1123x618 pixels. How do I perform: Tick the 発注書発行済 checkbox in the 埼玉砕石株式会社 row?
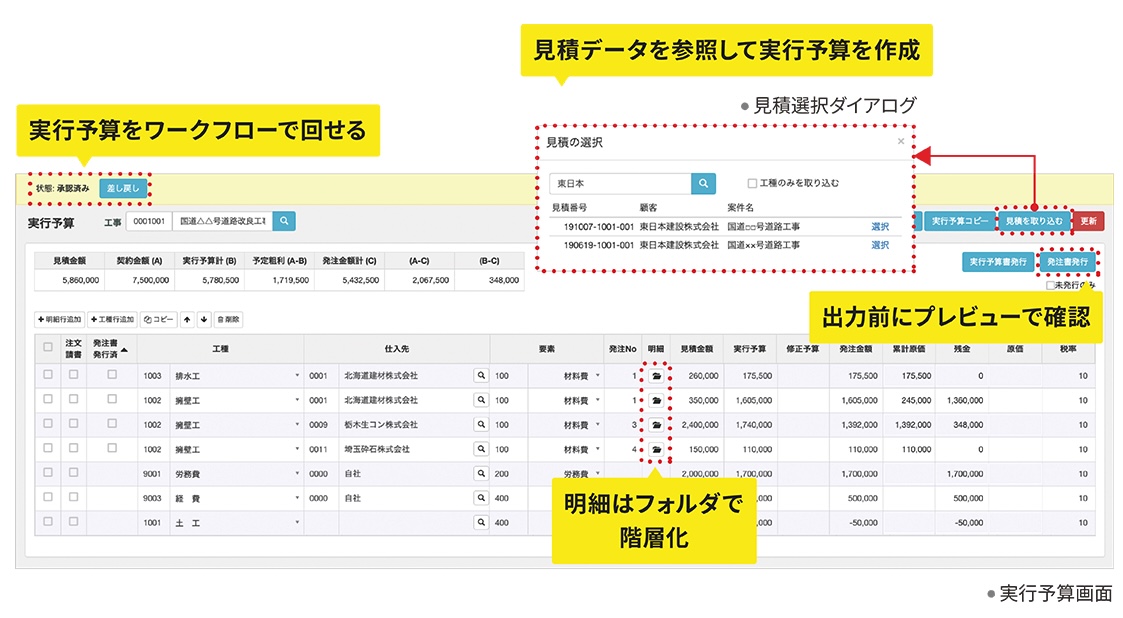coord(112,448)
